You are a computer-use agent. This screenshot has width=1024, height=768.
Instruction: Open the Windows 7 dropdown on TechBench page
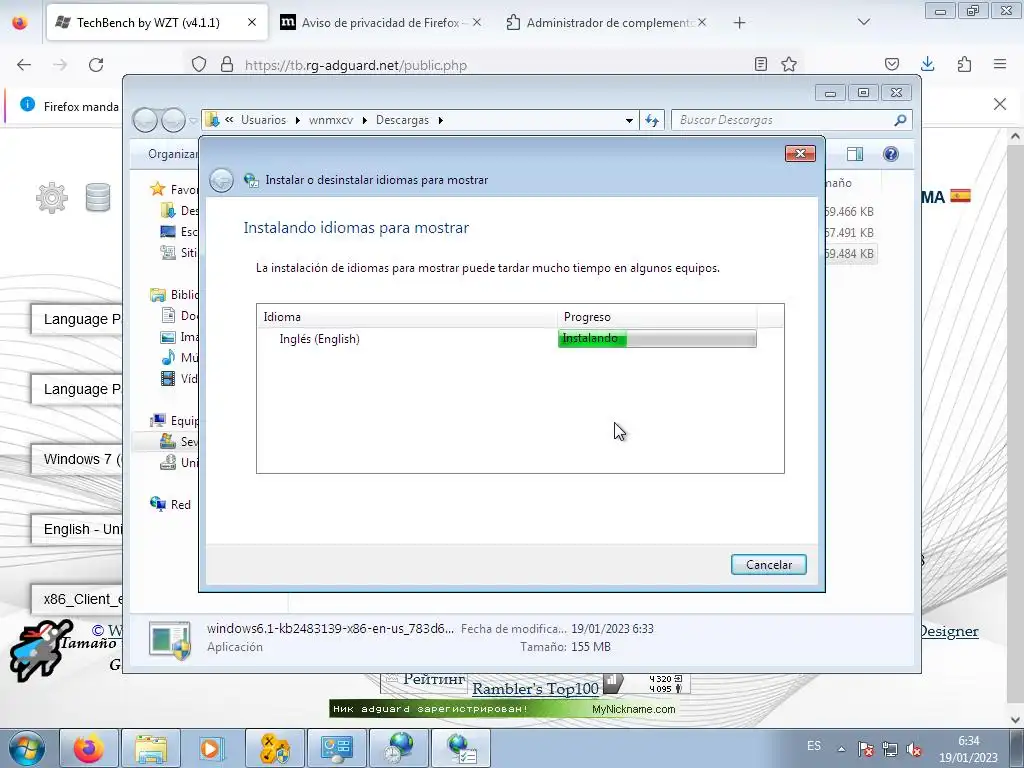76,459
